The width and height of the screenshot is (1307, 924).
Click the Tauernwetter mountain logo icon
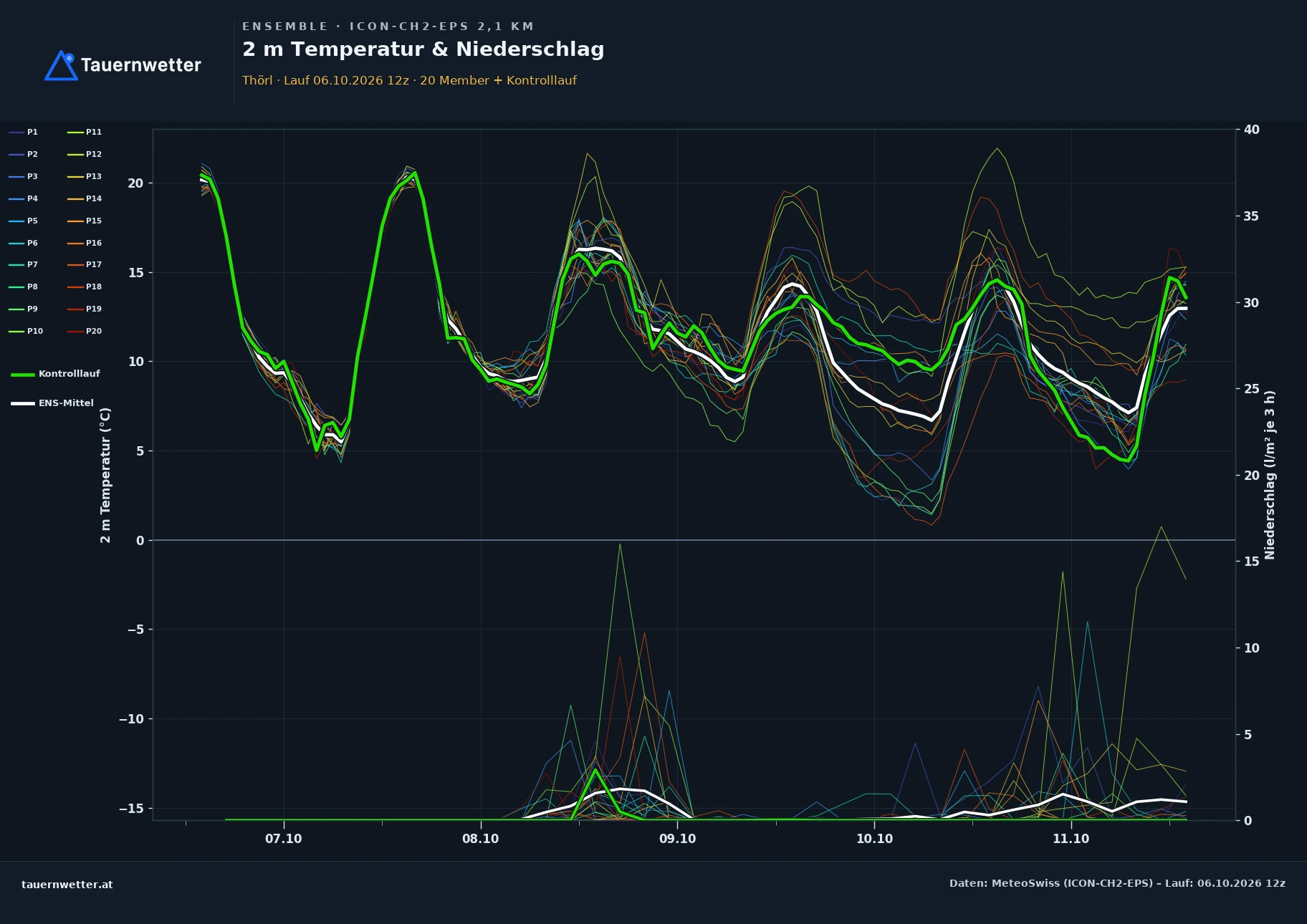point(61,65)
